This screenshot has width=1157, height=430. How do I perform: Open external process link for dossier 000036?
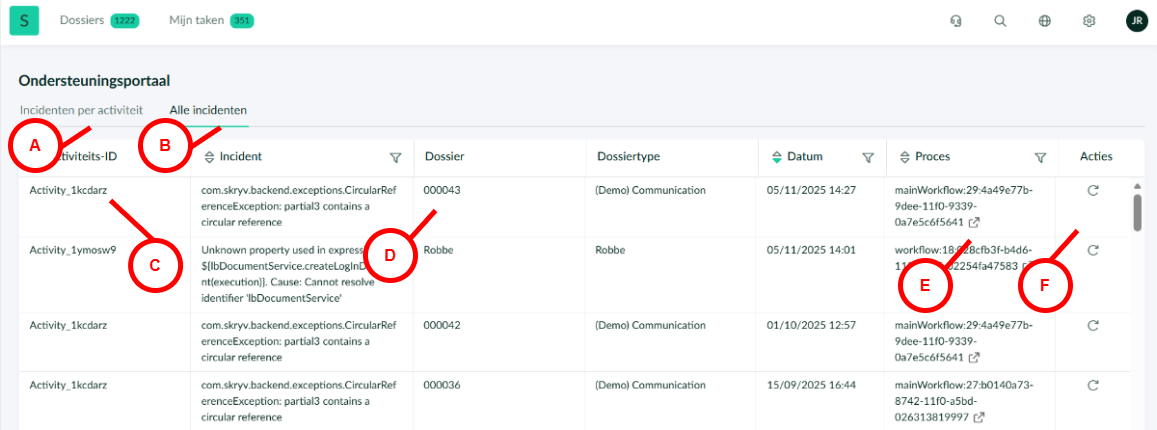979,417
